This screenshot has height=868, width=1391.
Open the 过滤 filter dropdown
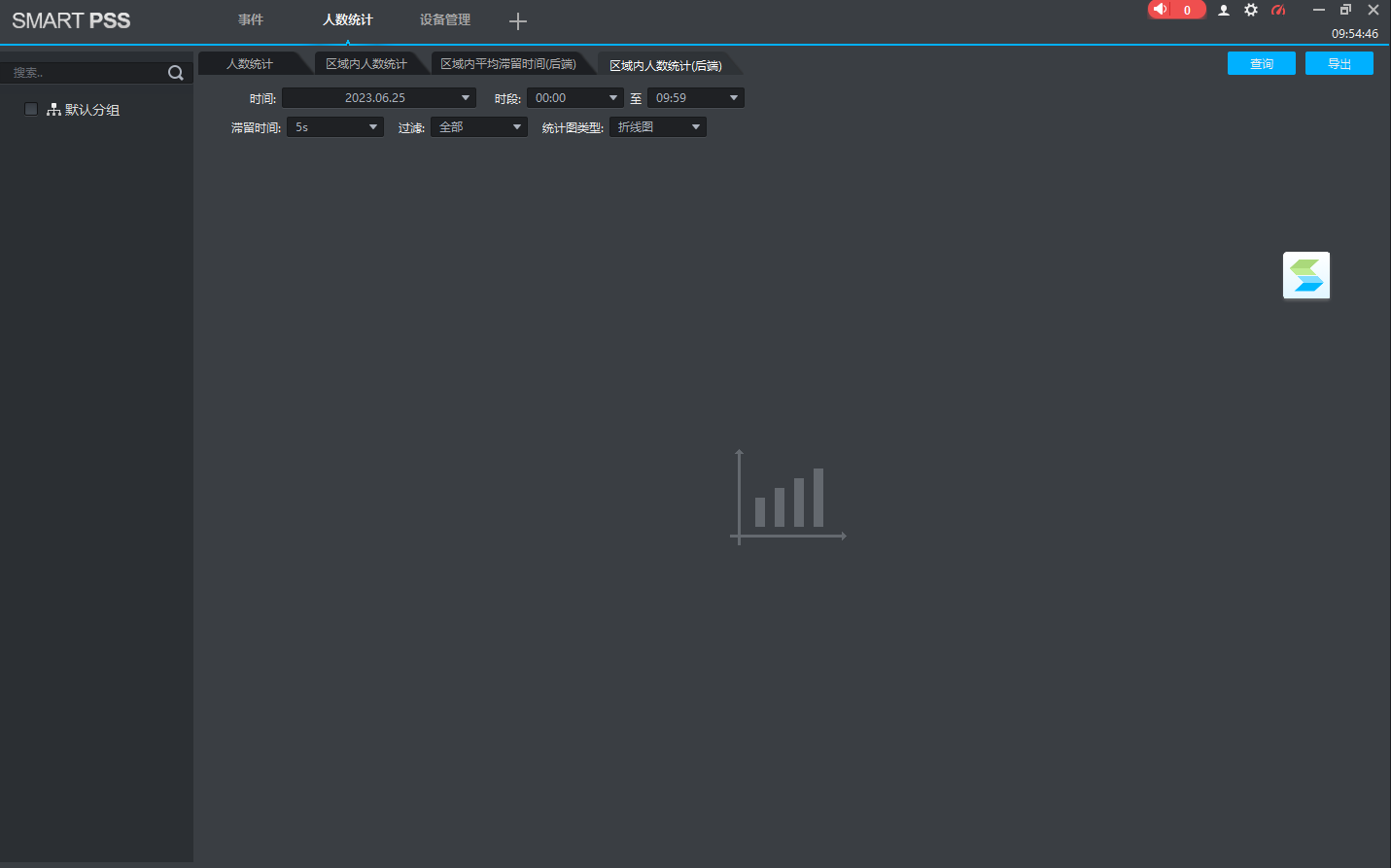point(479,127)
